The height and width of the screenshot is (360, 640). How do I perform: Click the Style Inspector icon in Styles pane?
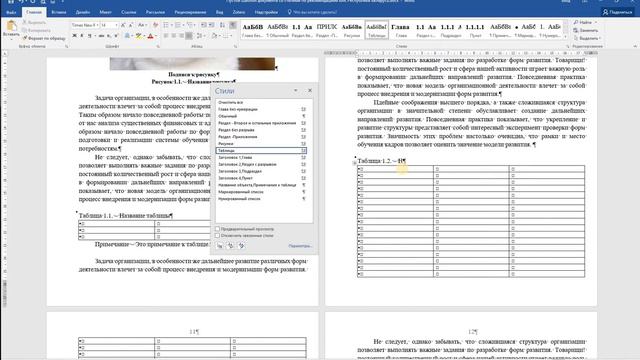[x=230, y=245]
